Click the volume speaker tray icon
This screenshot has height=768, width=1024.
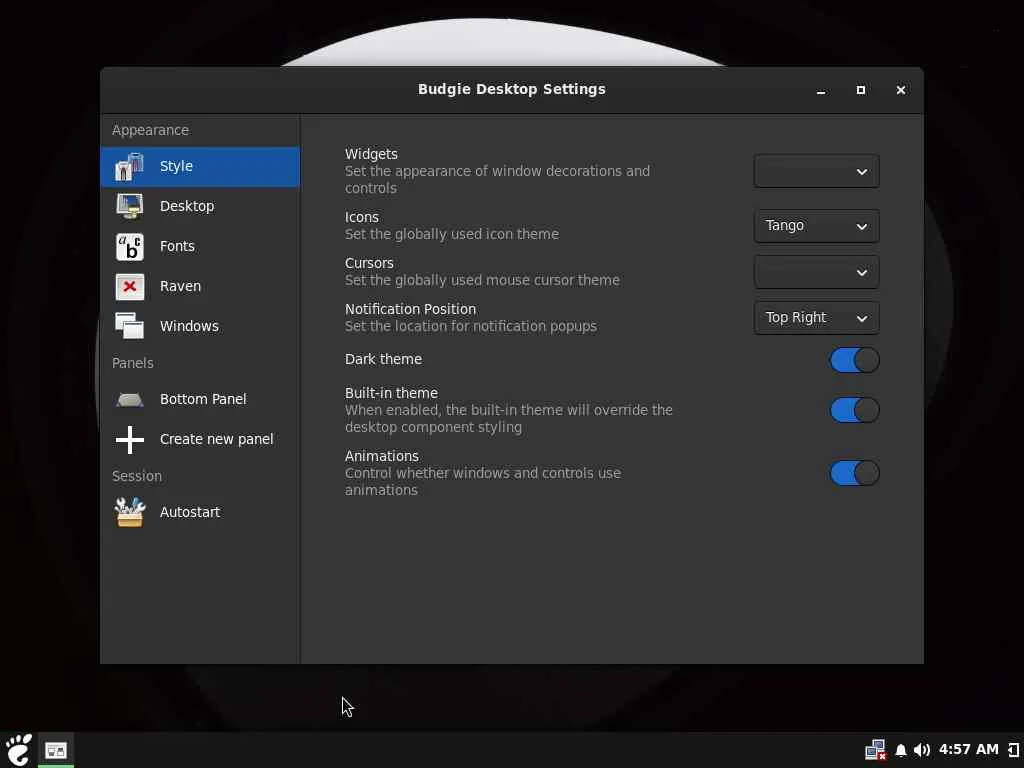(921, 750)
